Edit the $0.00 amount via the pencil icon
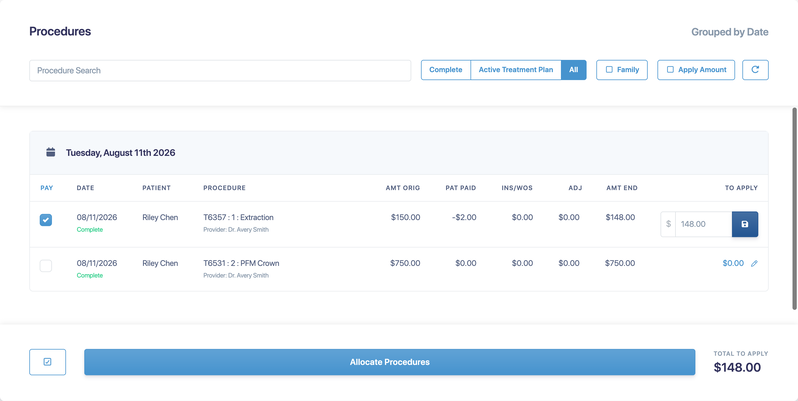This screenshot has height=401, width=798. pos(754,264)
